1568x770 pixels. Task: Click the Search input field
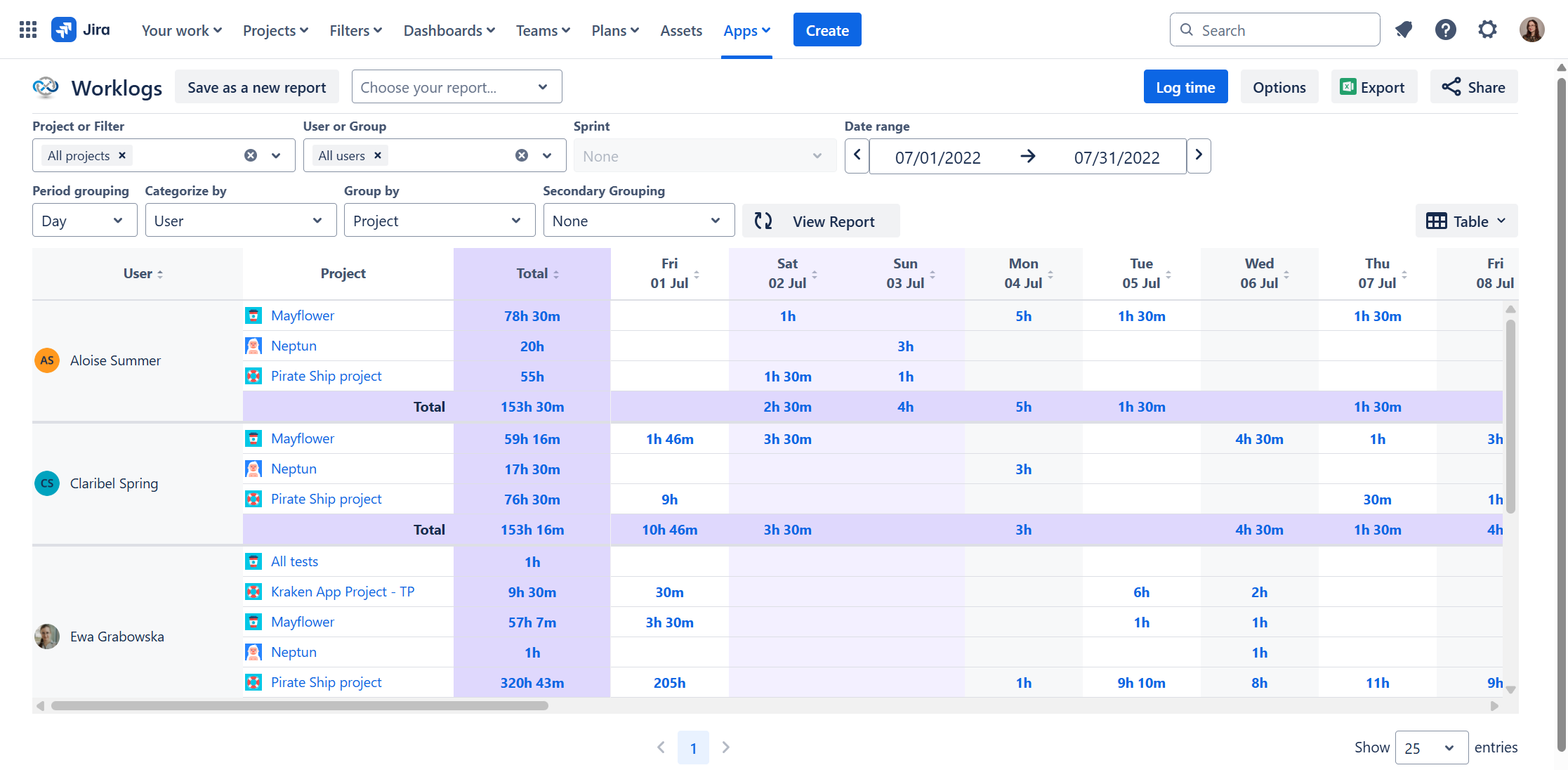(1274, 30)
